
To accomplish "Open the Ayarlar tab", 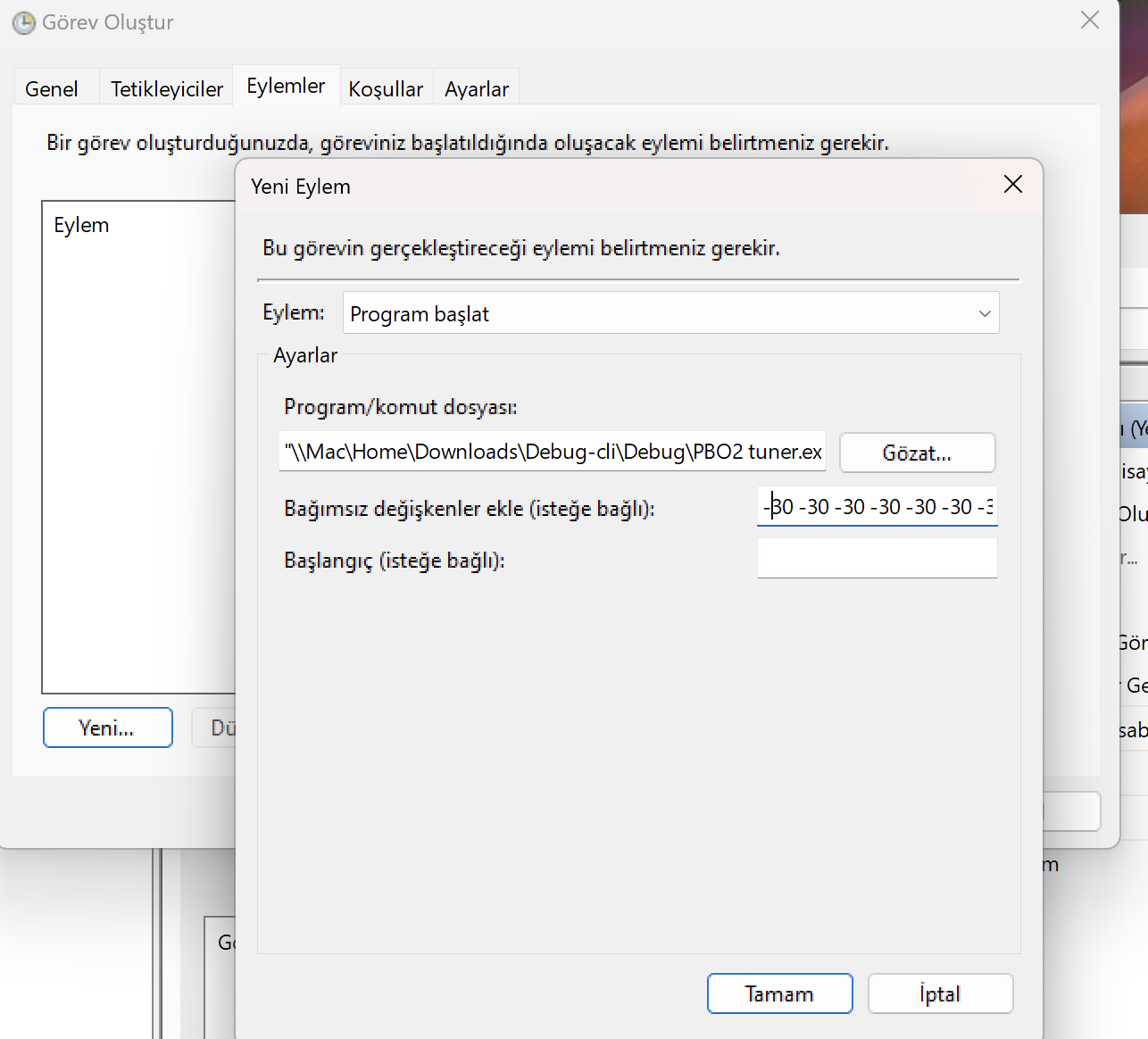I will pos(477,89).
